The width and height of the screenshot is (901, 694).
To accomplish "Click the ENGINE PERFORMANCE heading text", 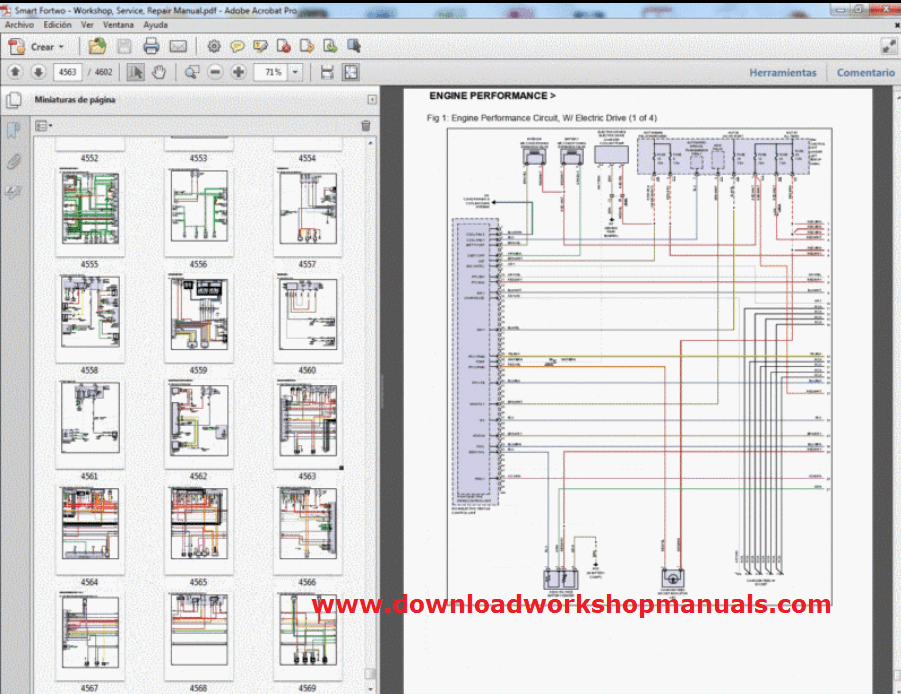I will point(492,96).
